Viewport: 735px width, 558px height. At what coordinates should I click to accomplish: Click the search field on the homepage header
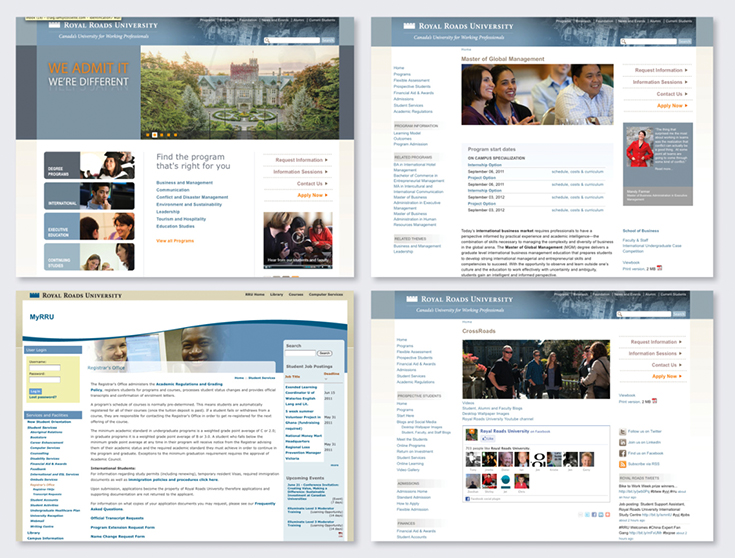[x=292, y=40]
